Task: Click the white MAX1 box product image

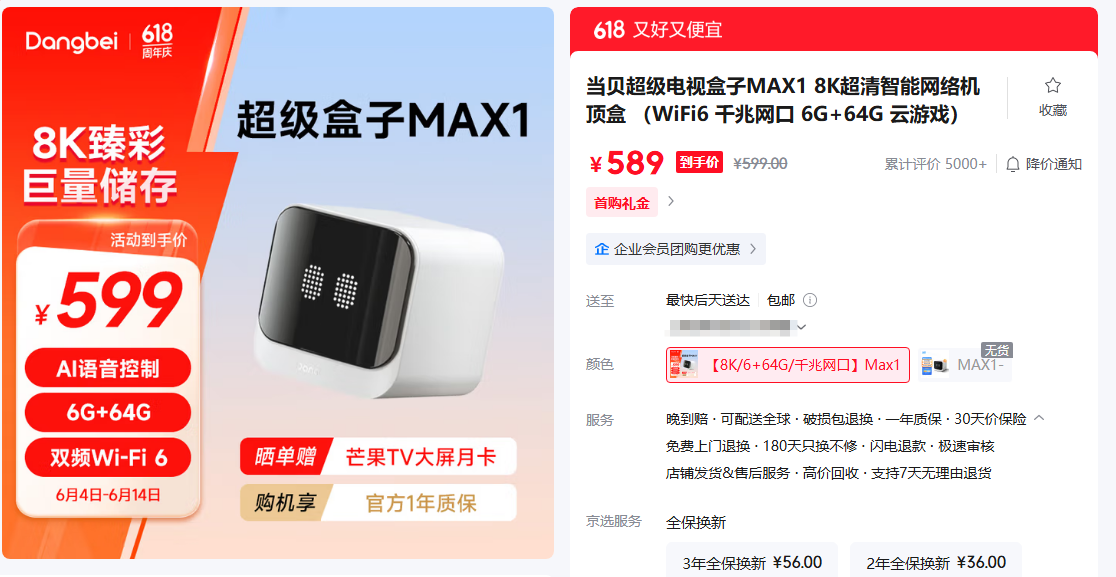Action: (x=379, y=302)
